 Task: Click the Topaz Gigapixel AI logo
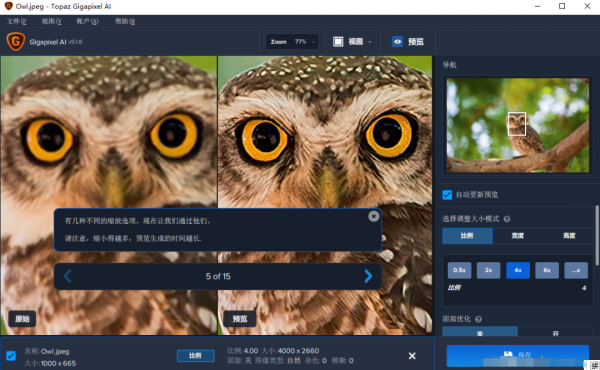coord(16,41)
